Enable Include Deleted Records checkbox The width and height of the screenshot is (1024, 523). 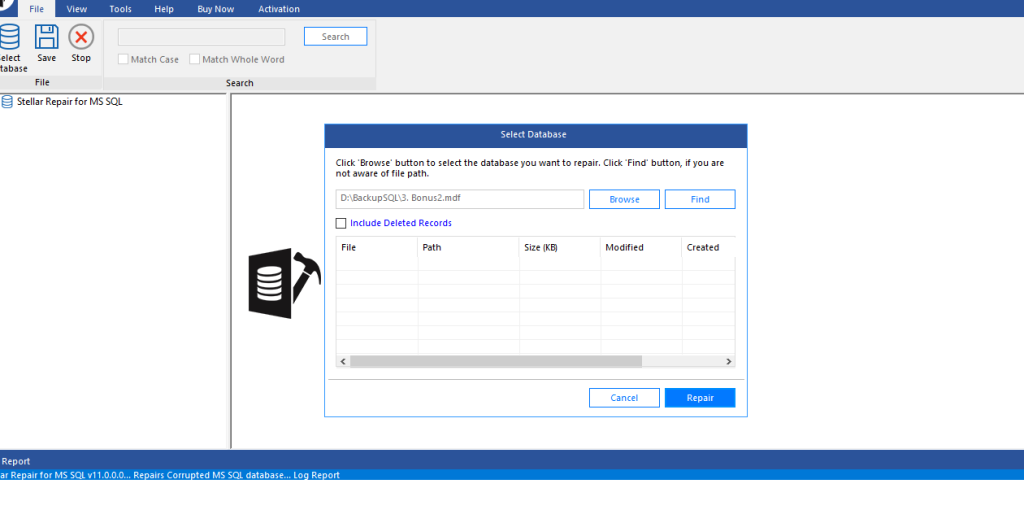click(341, 223)
